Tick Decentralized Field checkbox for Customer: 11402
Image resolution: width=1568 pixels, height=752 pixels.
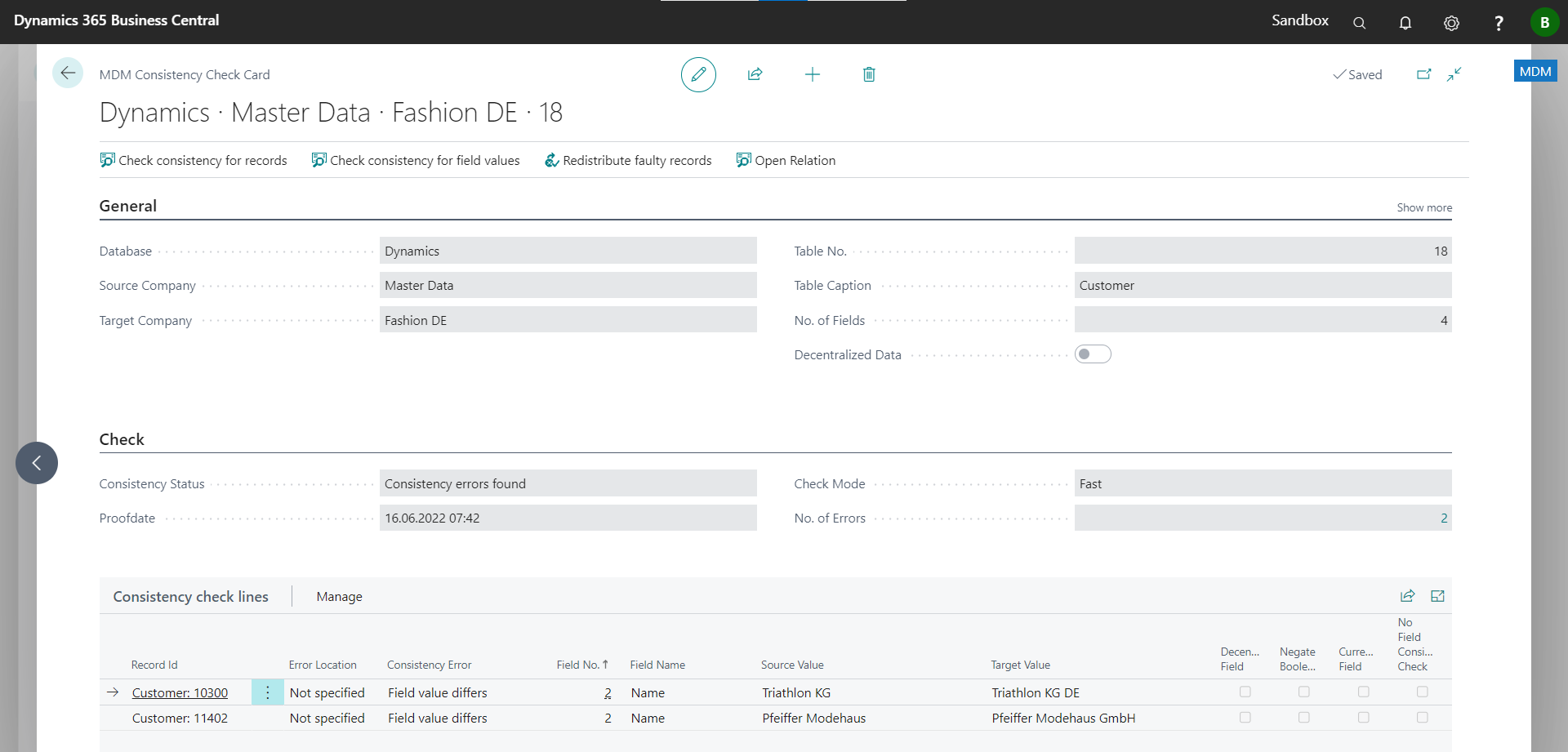(1245, 718)
